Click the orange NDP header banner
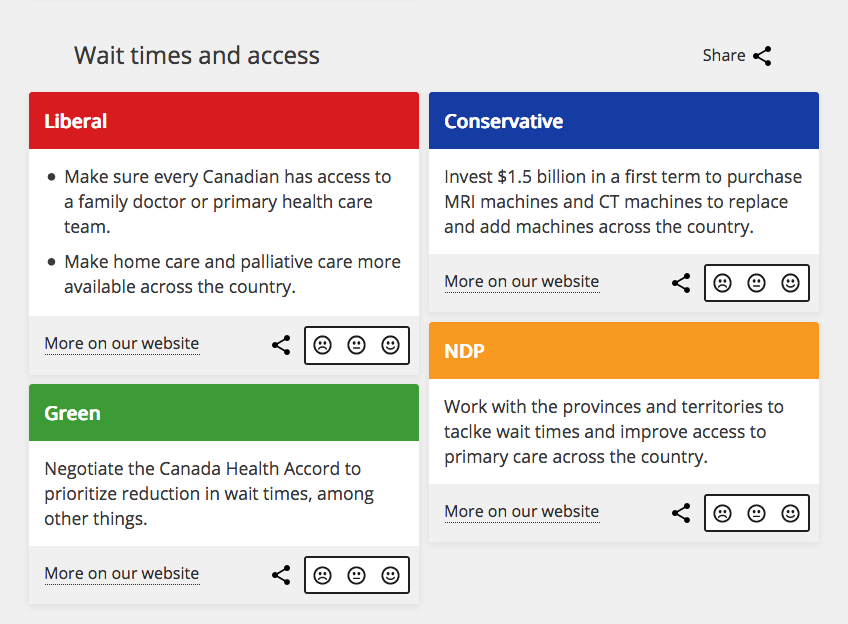 tap(624, 350)
